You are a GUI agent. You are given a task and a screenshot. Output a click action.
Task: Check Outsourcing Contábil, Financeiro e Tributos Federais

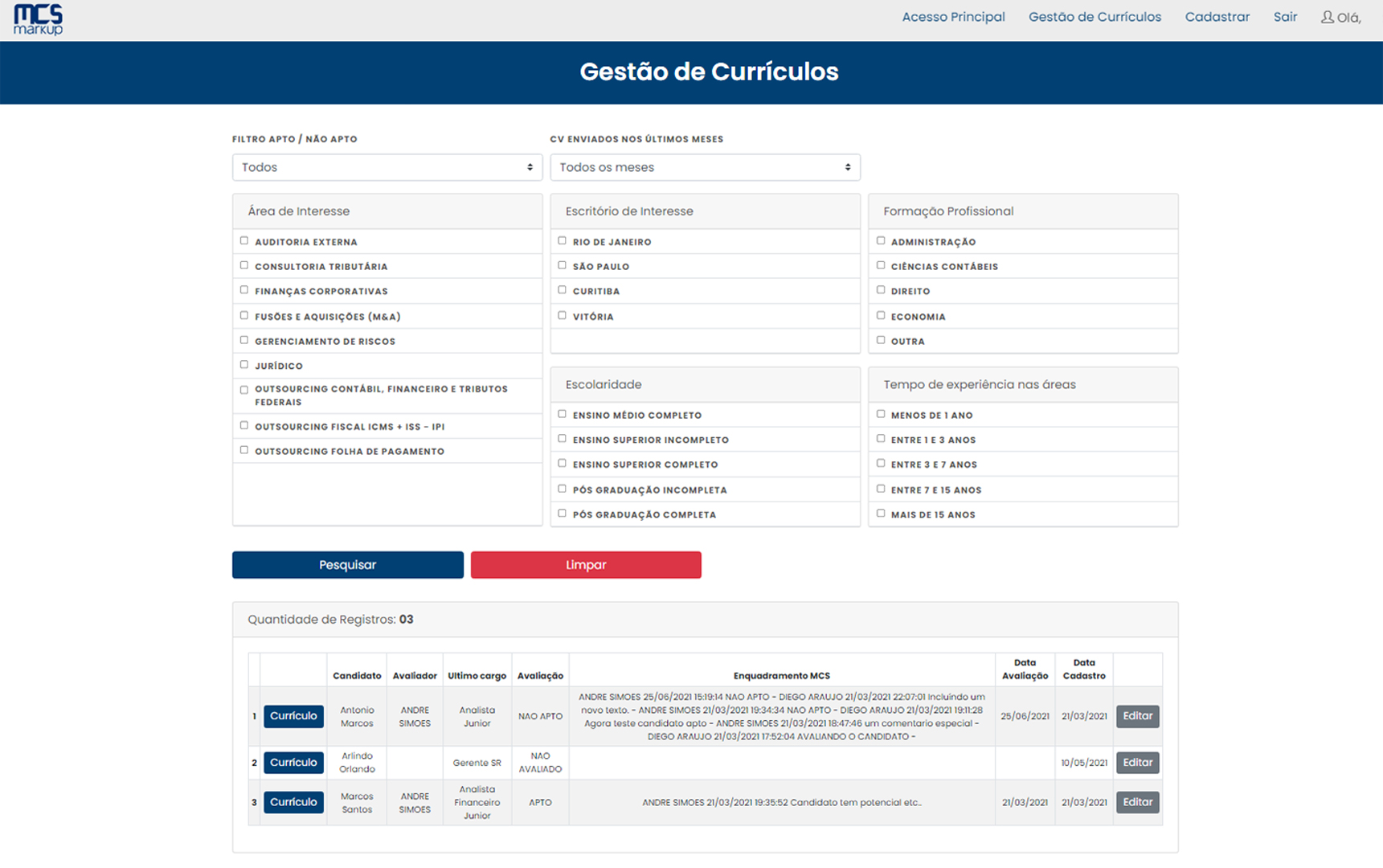[x=244, y=390]
